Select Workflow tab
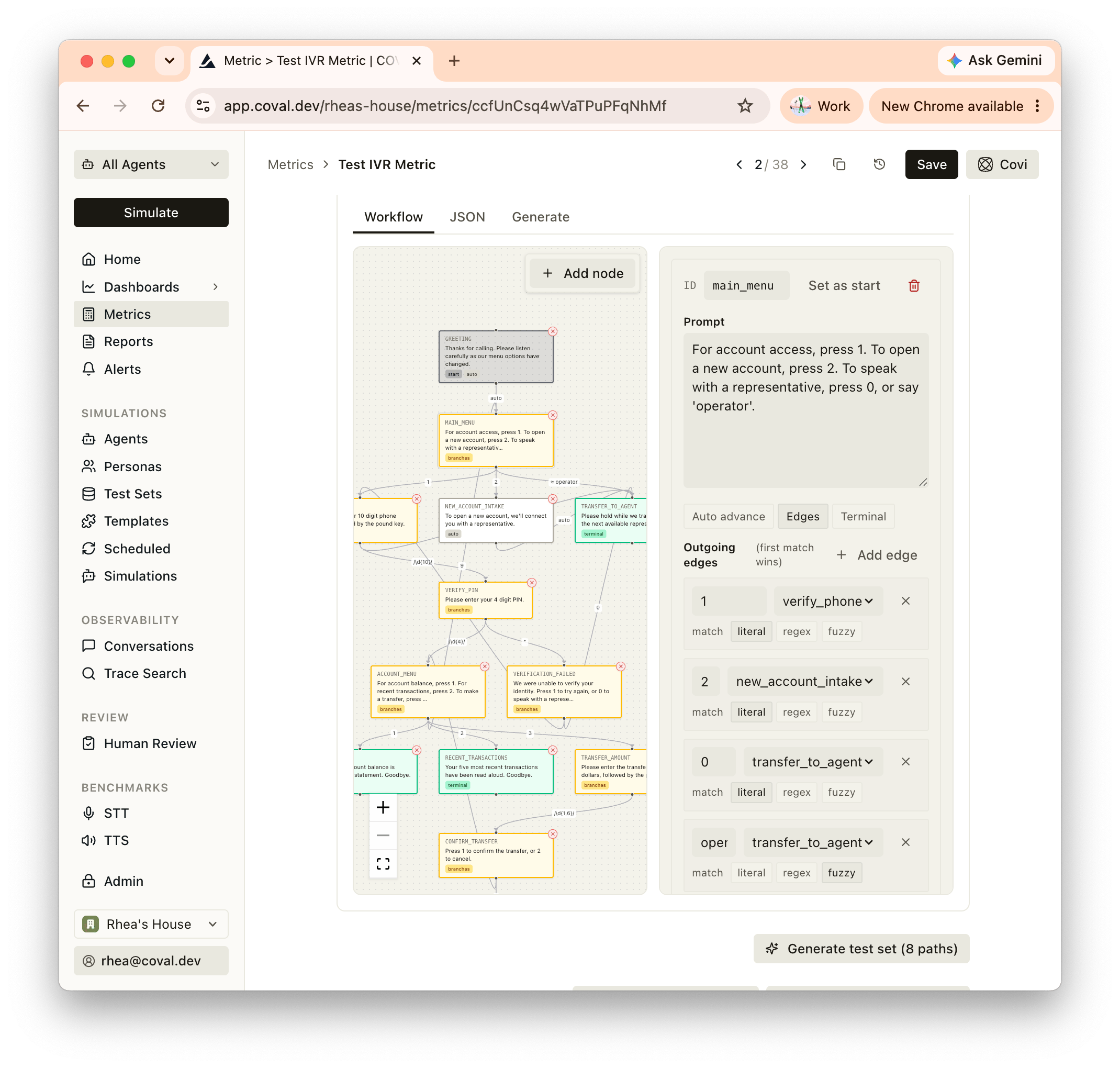The height and width of the screenshot is (1068, 1120). (393, 217)
